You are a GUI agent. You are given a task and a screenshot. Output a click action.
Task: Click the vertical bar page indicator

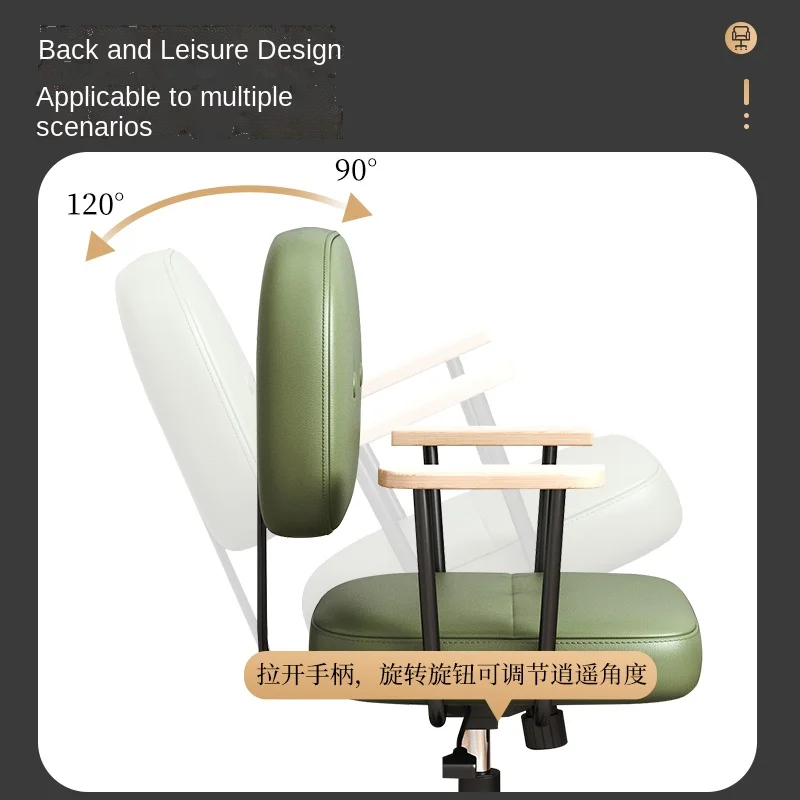746,92
